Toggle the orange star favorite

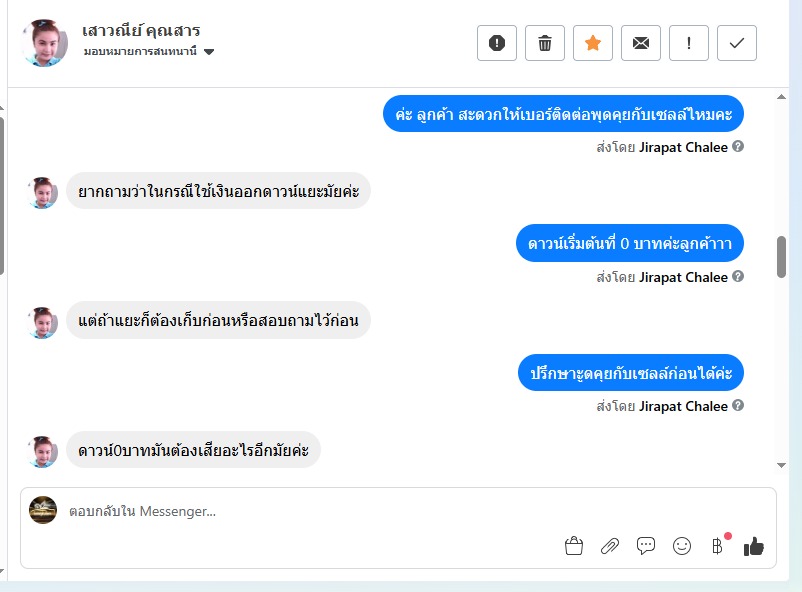593,43
